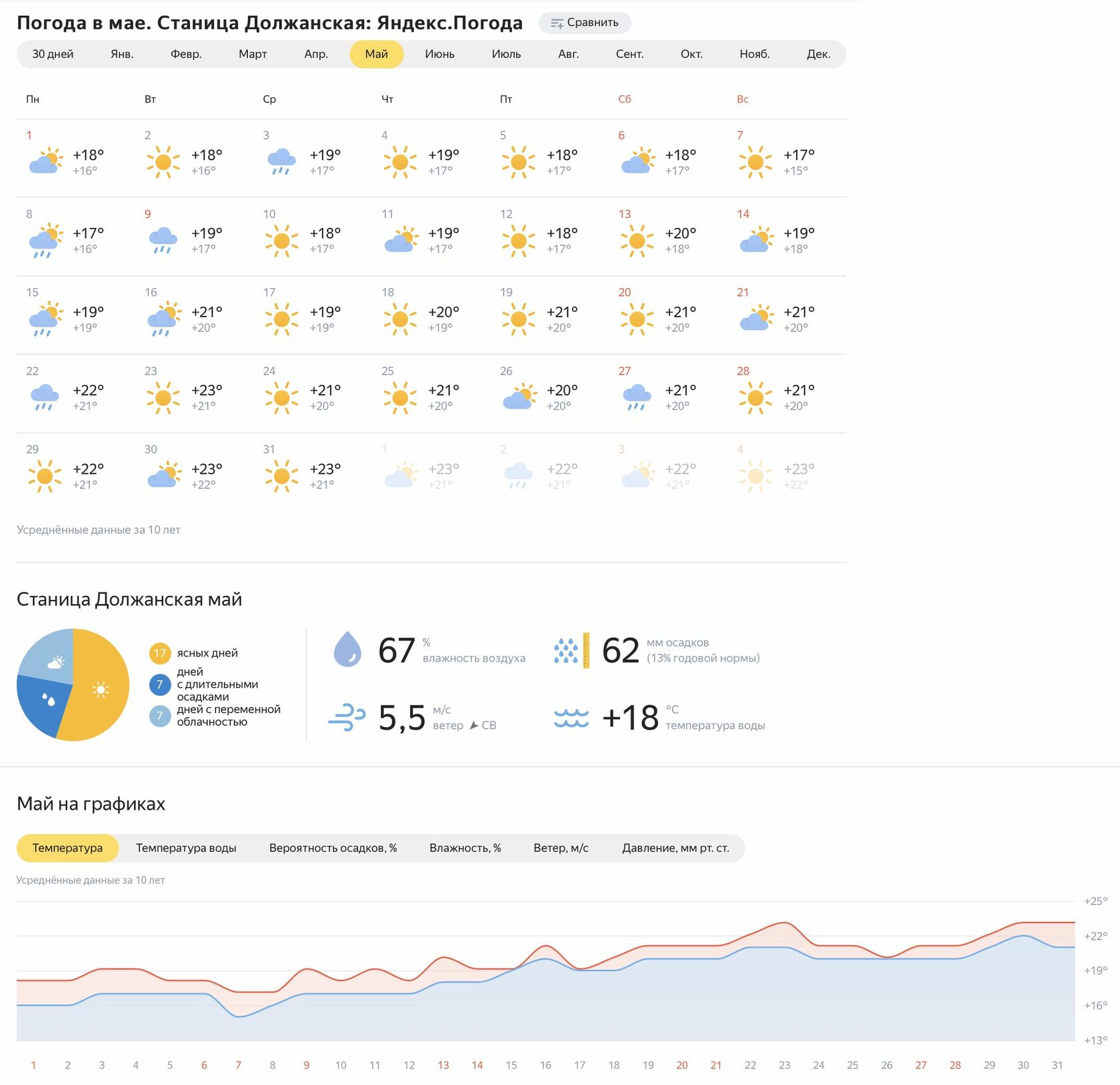Show the Температура воды chart
This screenshot has width=1120, height=1085.
pos(186,848)
